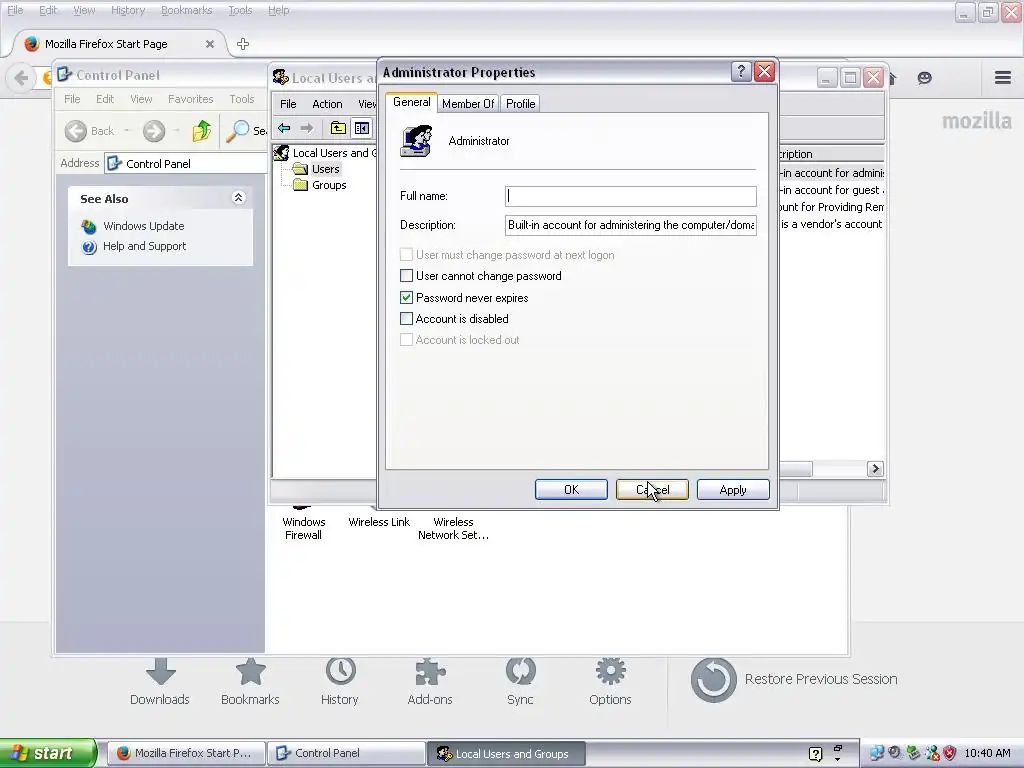This screenshot has height=768, width=1024.
Task: Toggle the show/hide console tree icon
Action: tap(361, 128)
